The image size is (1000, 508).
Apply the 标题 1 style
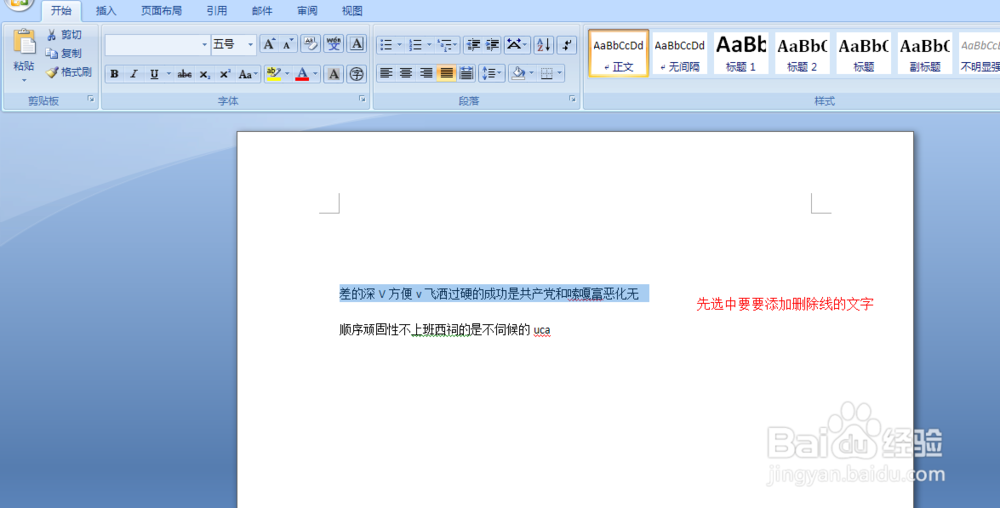741,53
